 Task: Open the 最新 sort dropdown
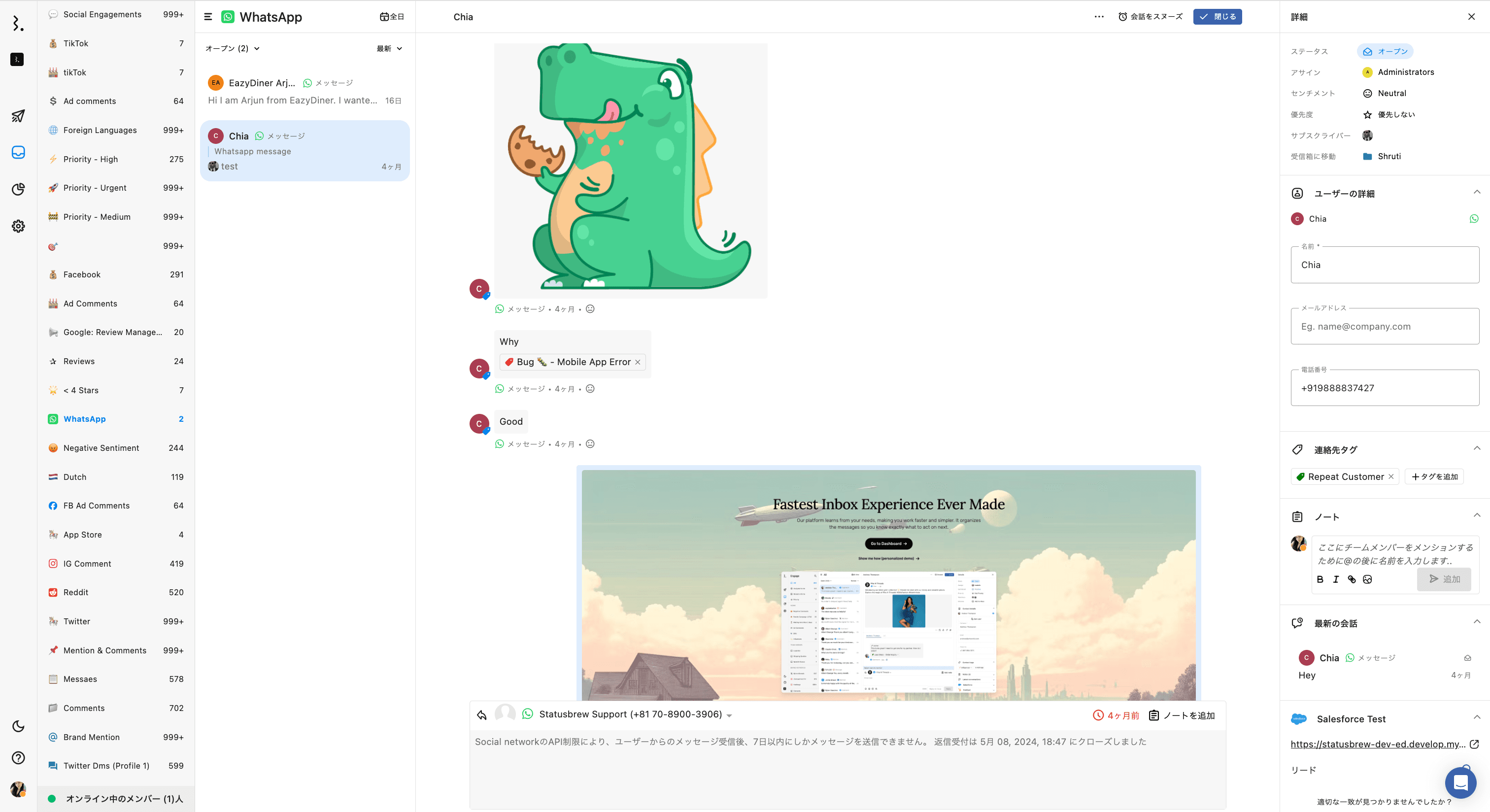(x=389, y=49)
